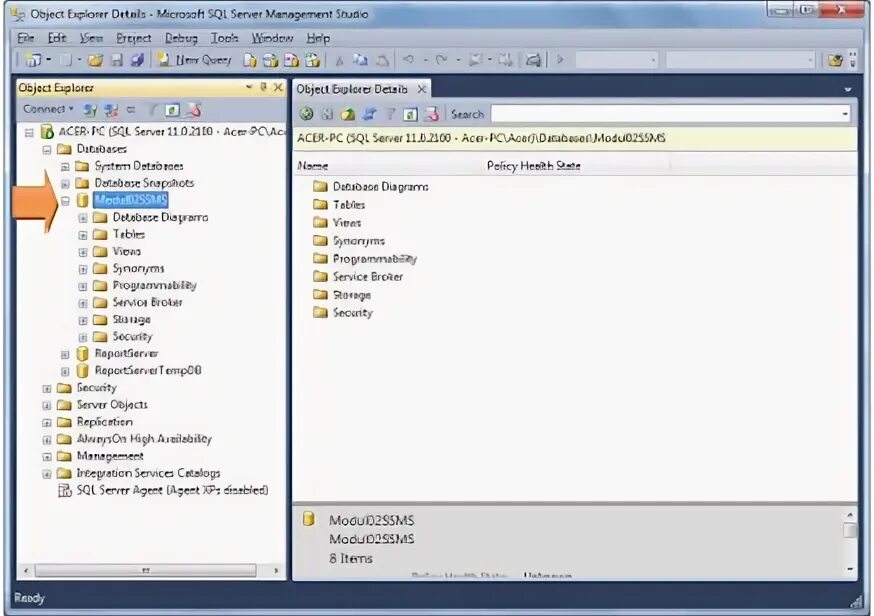Viewport: 874px width, 616px height.
Task: Select SQL Server Agent node in tree
Action: coord(163,490)
